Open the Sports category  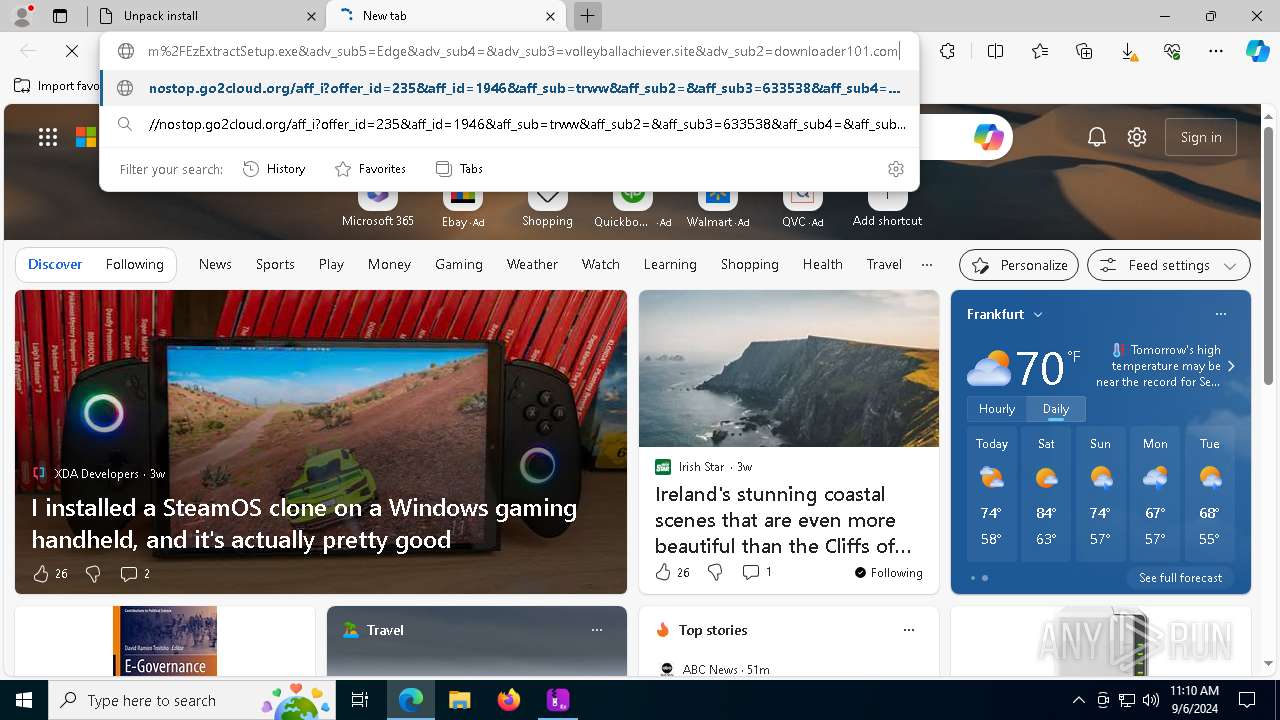tap(275, 264)
